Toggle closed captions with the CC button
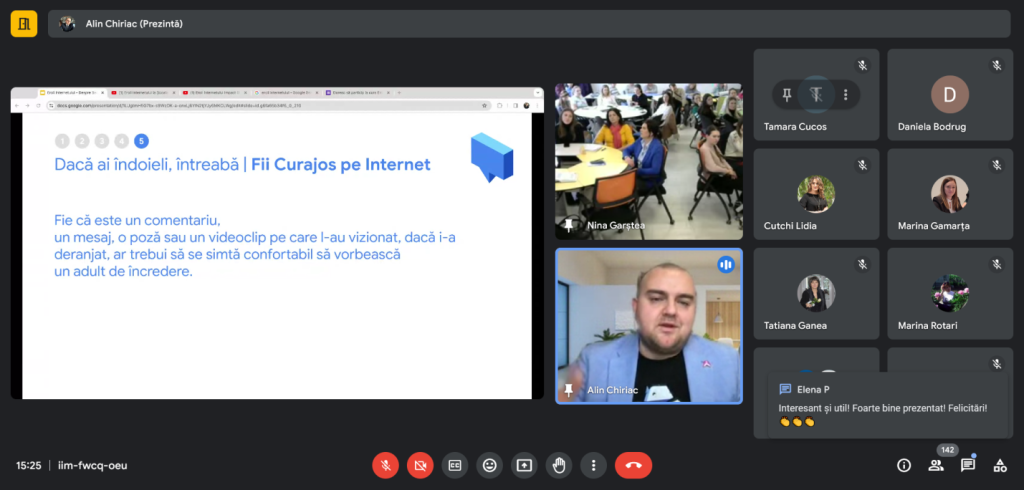Screen dimensions: 1024x490 click(455, 465)
